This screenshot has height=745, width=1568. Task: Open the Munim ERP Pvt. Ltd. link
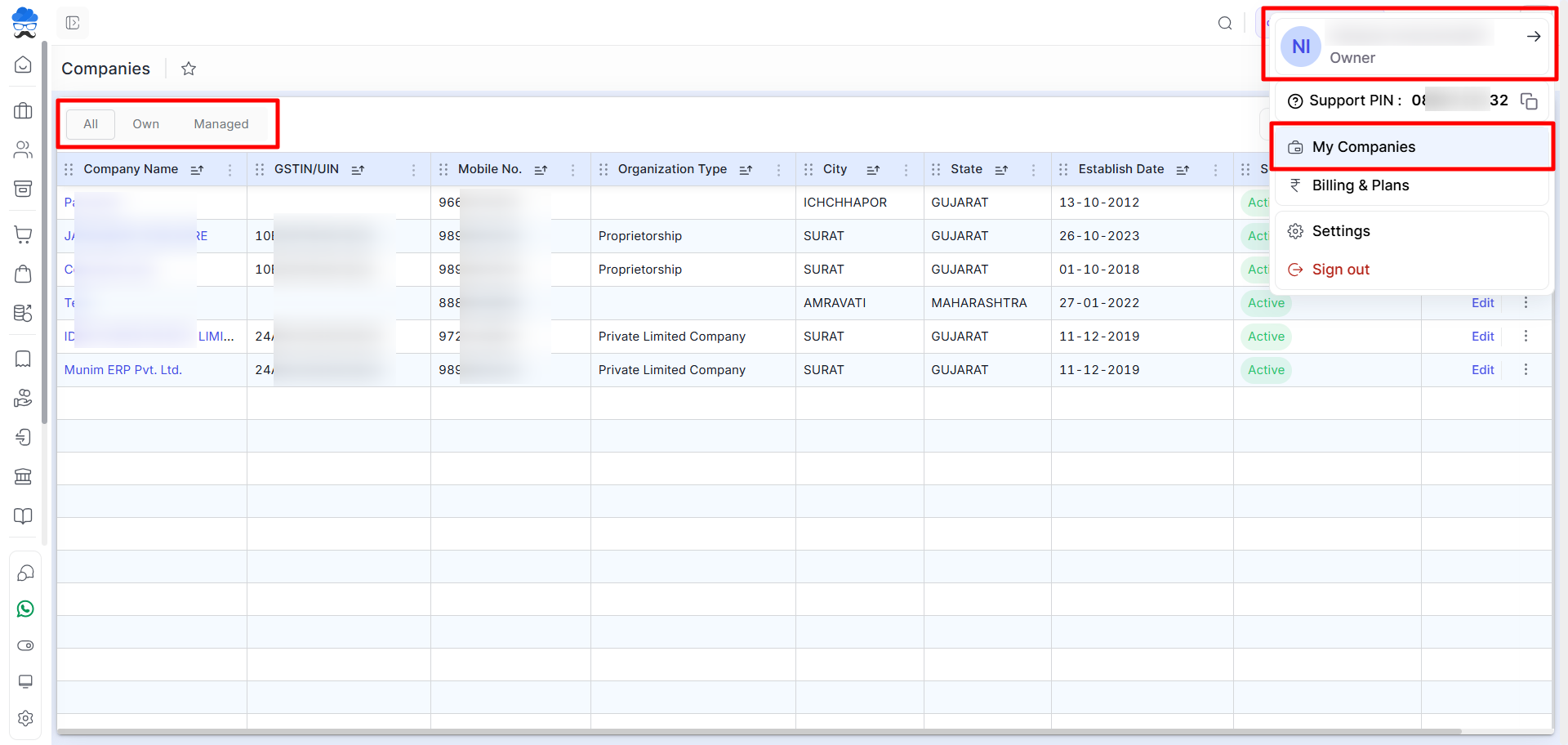(x=123, y=370)
